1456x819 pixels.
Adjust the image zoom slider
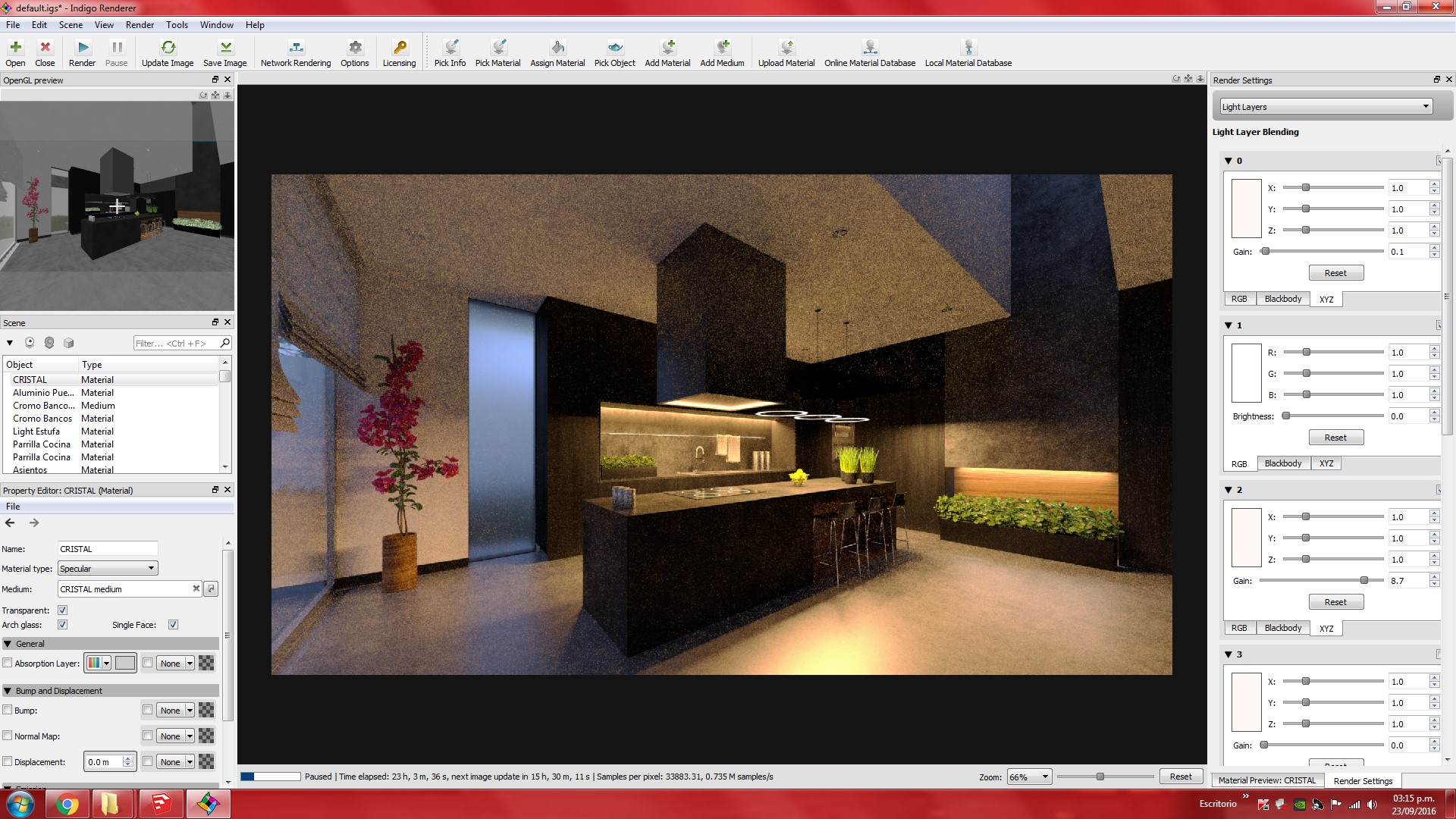pyautogui.click(x=1100, y=777)
